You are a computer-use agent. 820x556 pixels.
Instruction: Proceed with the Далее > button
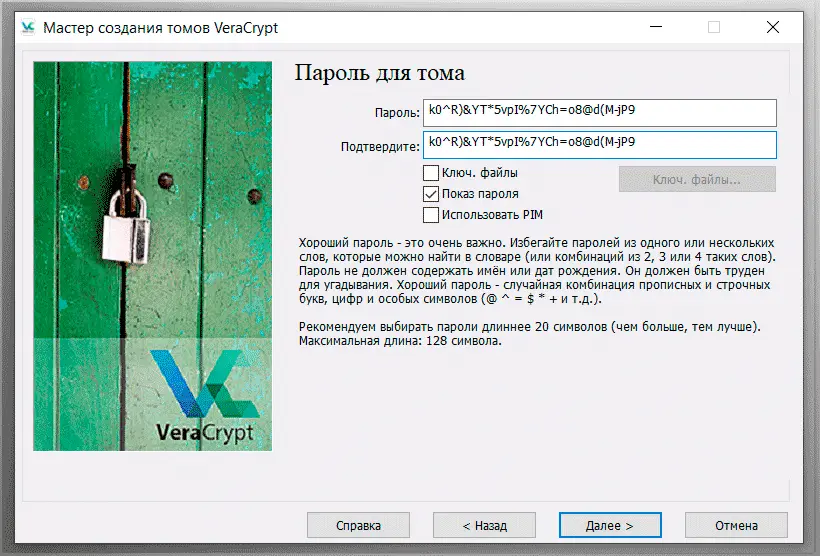click(610, 525)
